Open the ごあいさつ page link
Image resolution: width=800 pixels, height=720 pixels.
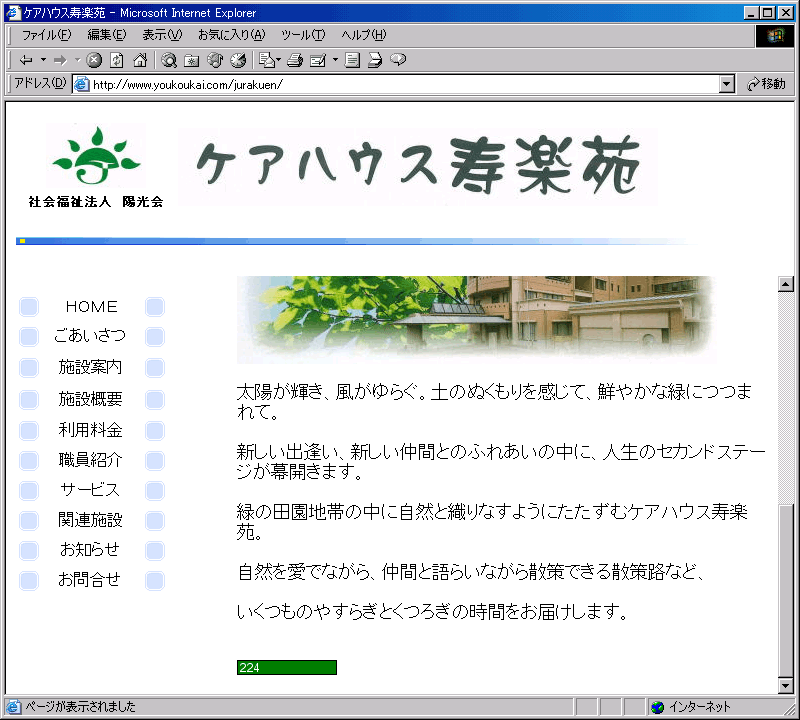[90, 336]
